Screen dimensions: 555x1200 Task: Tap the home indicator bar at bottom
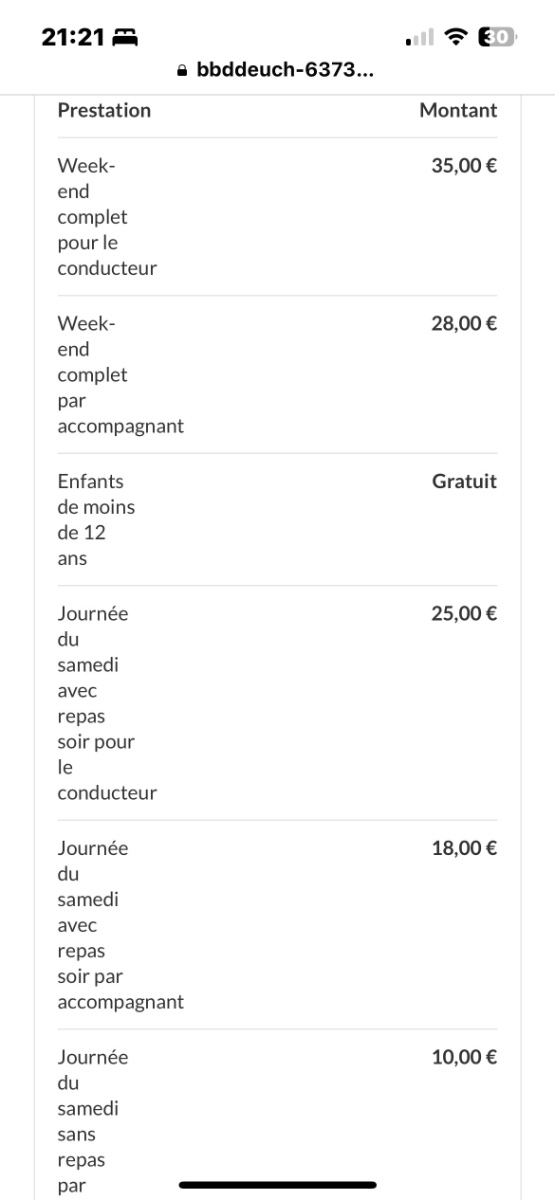tap(277, 1185)
